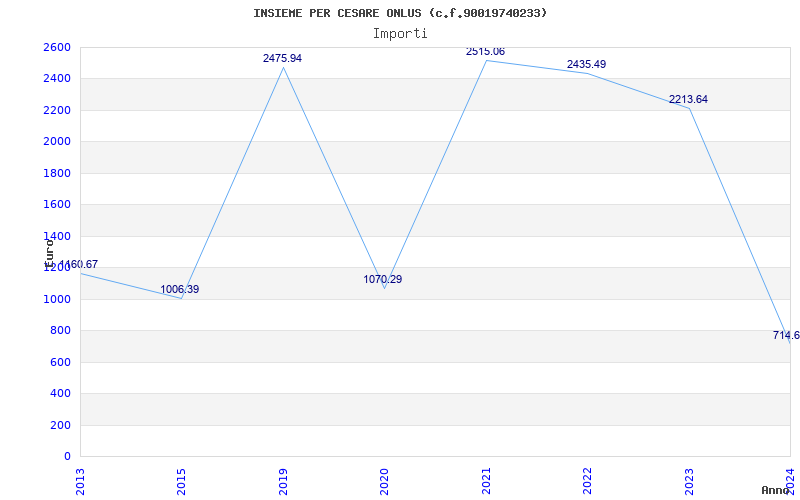Click y-axis tick 1800
The width and height of the screenshot is (800, 500).
(57, 173)
